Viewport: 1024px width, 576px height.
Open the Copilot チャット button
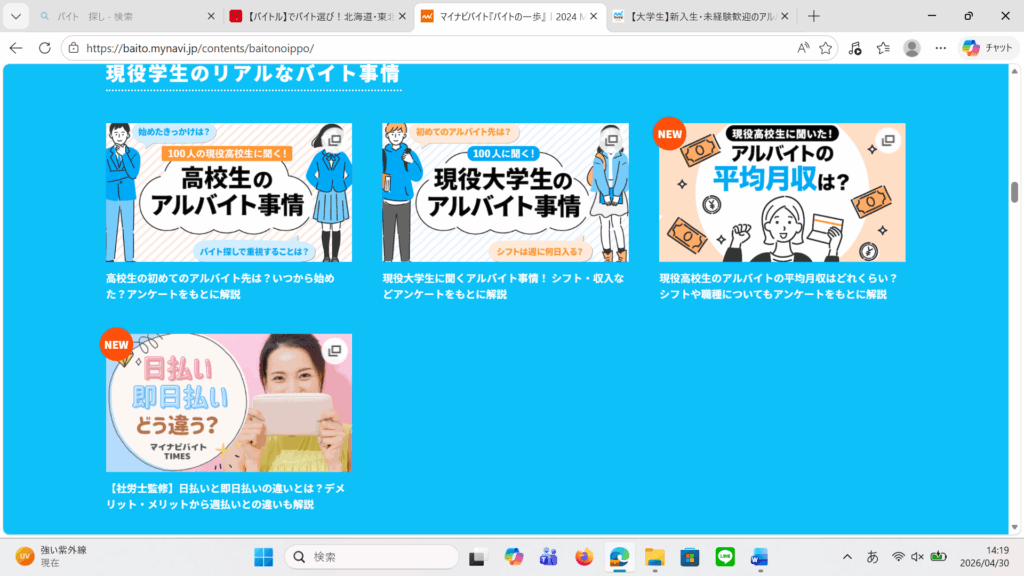coord(988,48)
